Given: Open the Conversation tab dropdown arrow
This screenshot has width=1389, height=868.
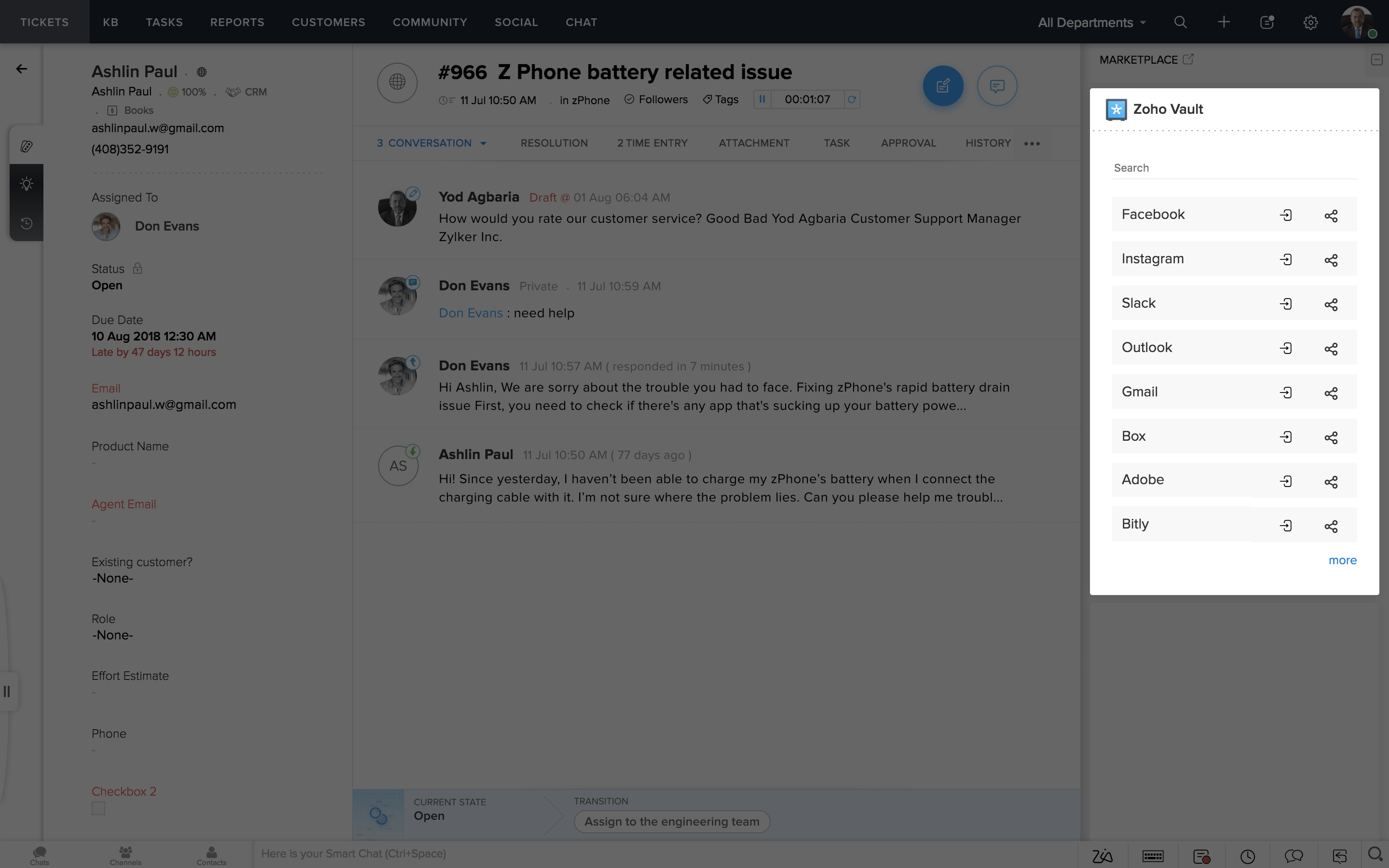Looking at the screenshot, I should pos(483,144).
